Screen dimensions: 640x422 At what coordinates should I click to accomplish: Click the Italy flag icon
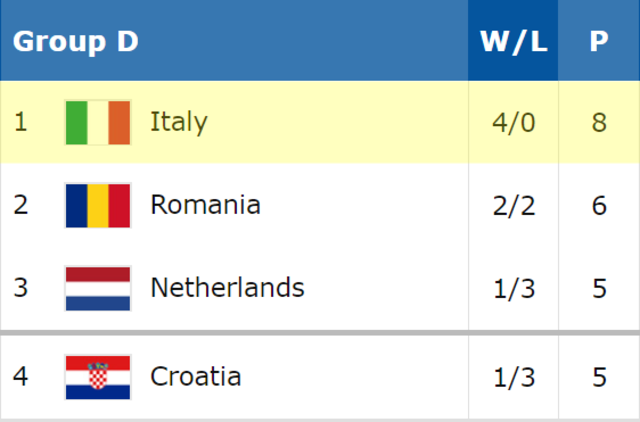click(98, 122)
